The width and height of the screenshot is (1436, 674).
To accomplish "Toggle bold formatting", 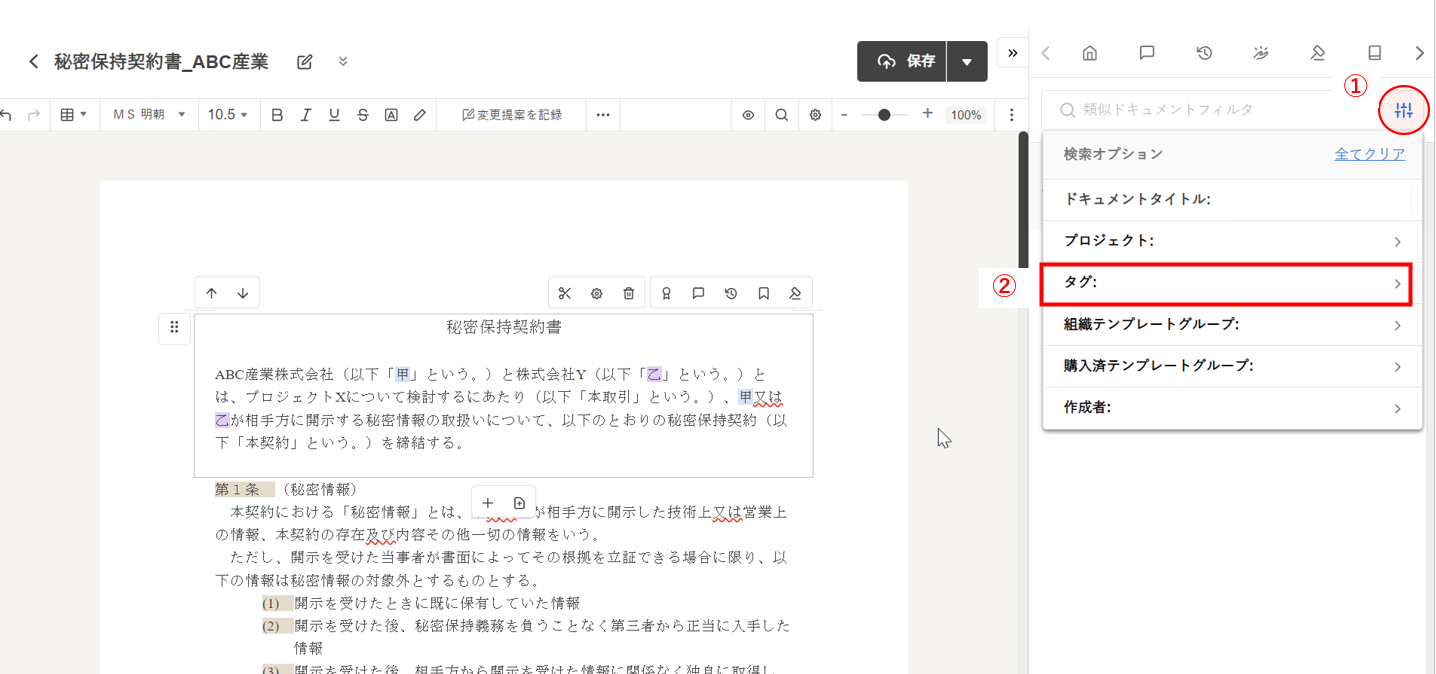I will [278, 115].
